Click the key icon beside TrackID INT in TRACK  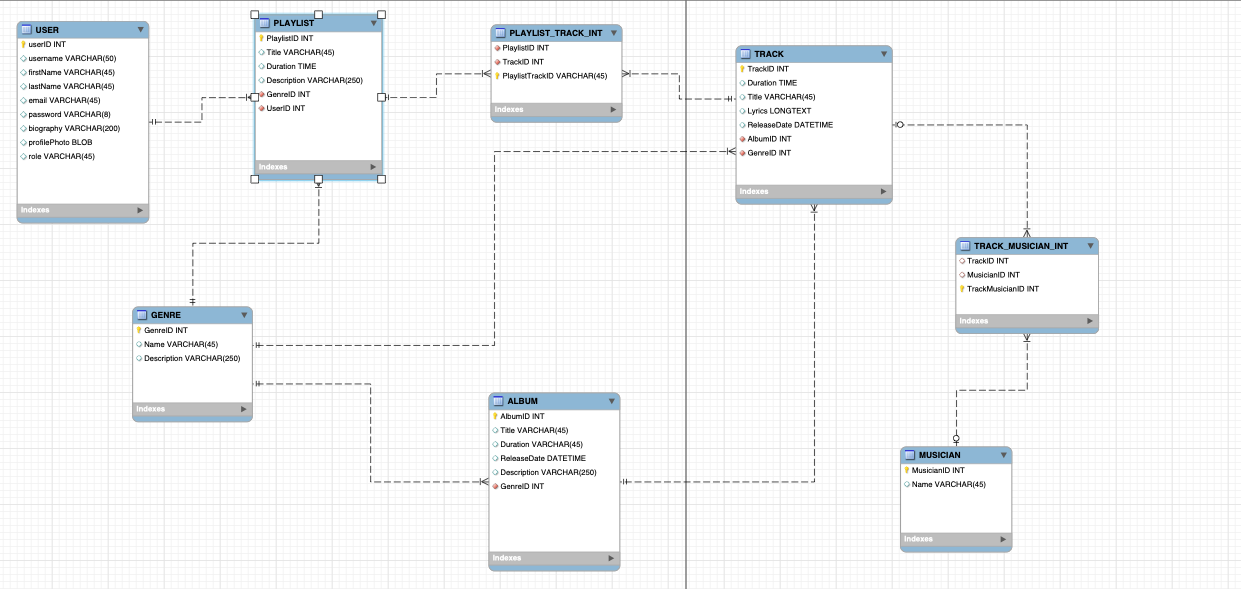pyautogui.click(x=743, y=69)
